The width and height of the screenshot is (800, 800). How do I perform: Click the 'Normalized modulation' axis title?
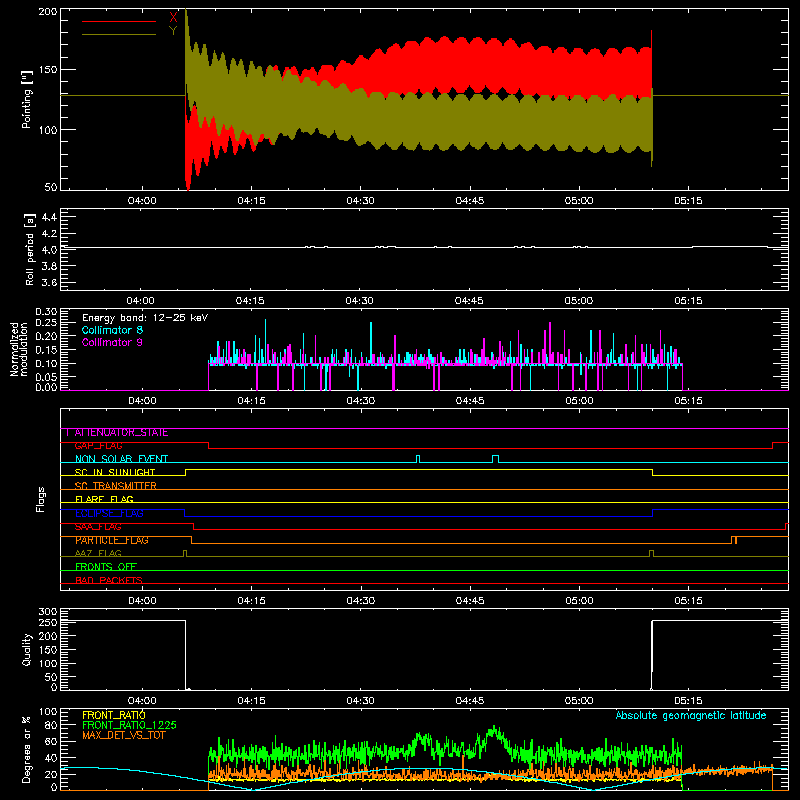19,349
